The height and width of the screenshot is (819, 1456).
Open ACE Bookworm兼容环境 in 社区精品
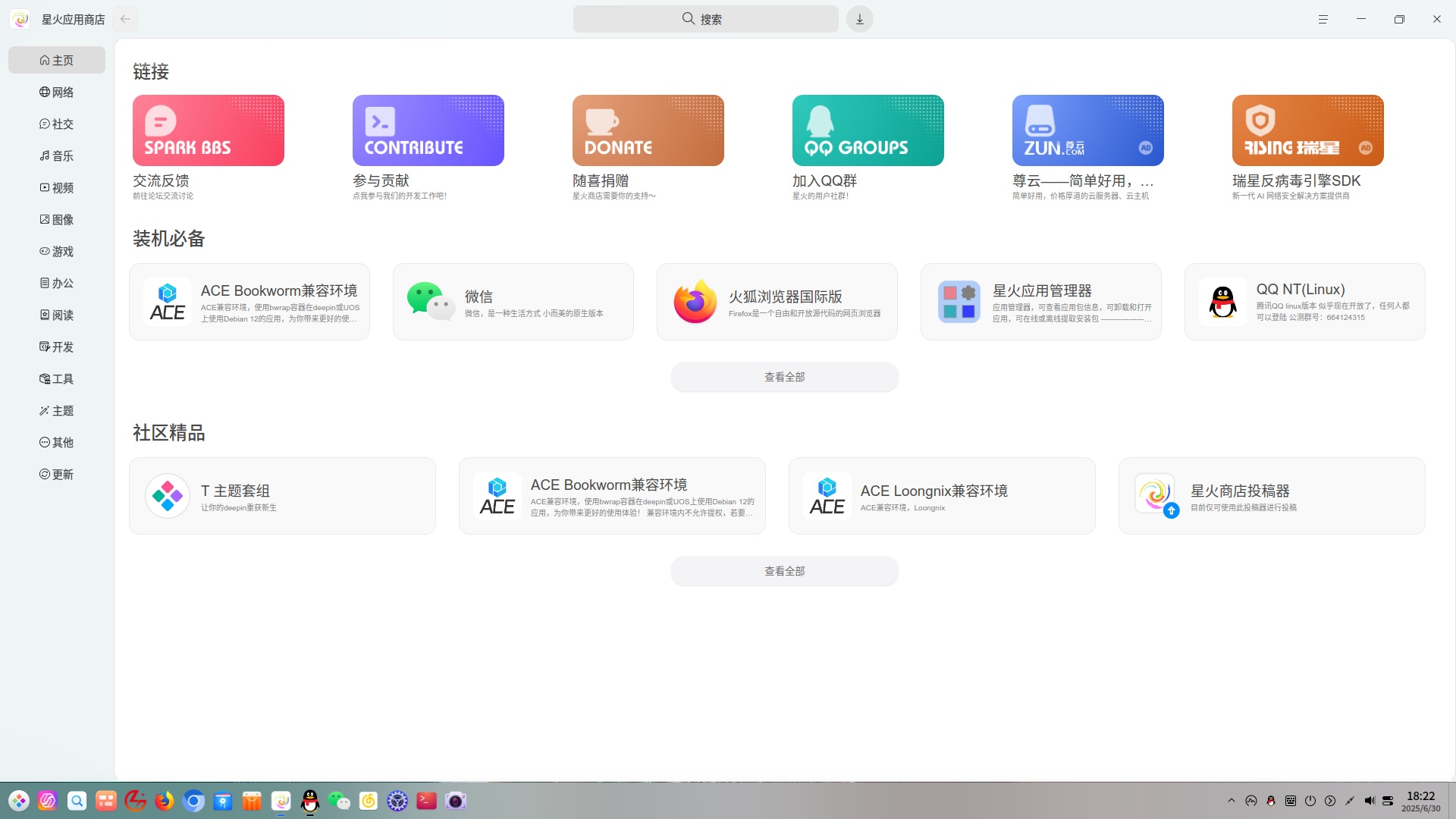612,496
